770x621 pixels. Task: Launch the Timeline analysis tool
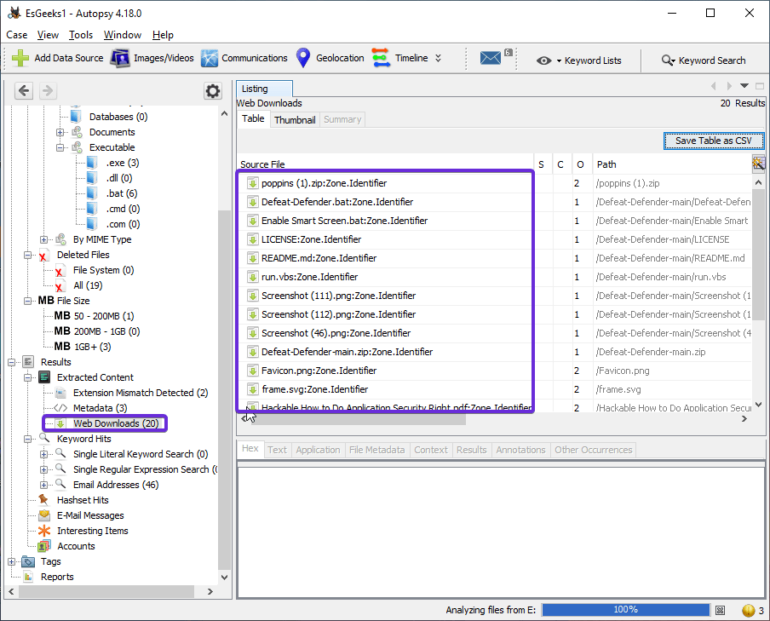[x=381, y=58]
